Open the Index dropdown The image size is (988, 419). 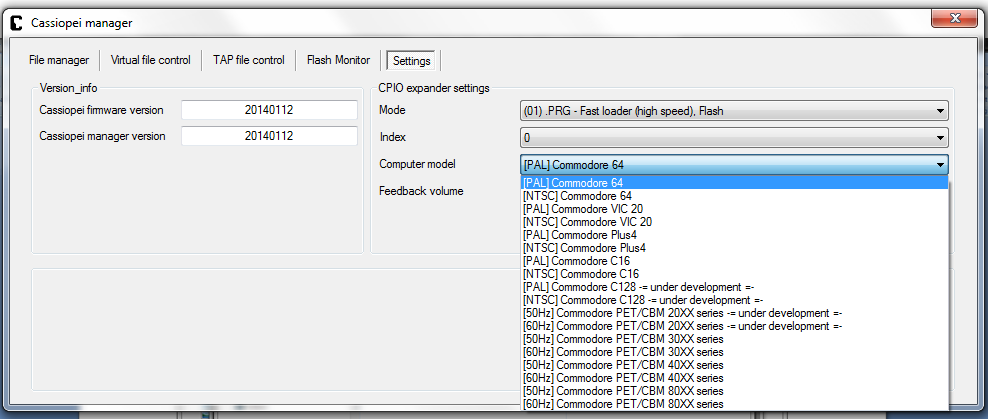click(940, 138)
